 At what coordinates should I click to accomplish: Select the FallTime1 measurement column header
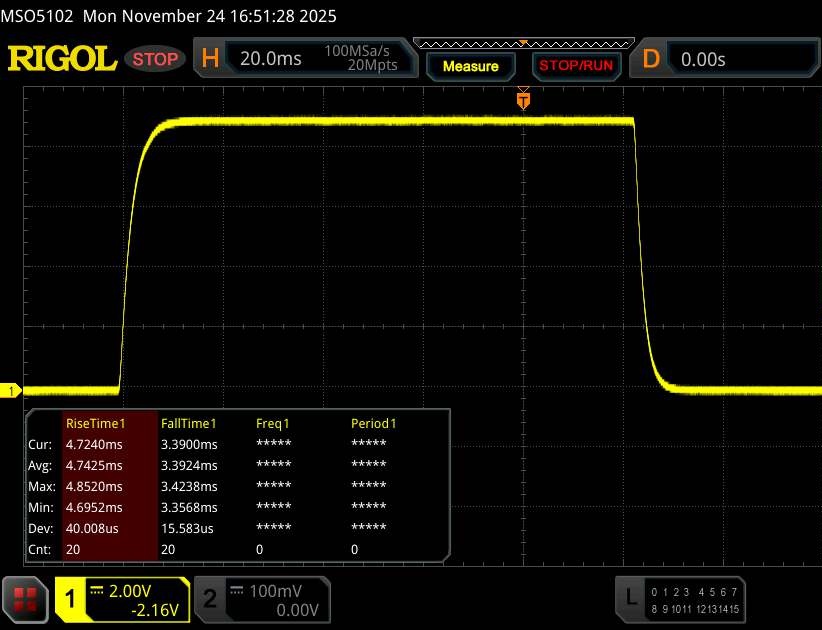tap(188, 423)
